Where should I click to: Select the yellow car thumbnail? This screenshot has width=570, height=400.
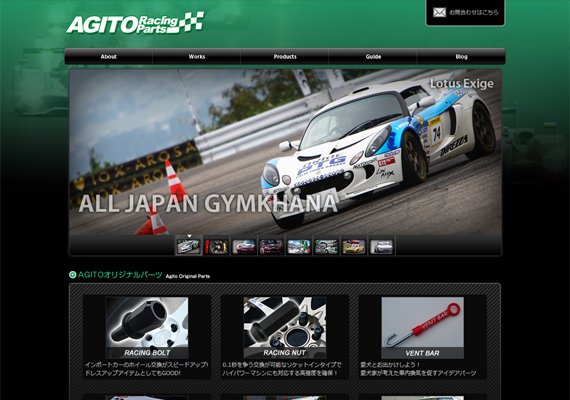(354, 247)
